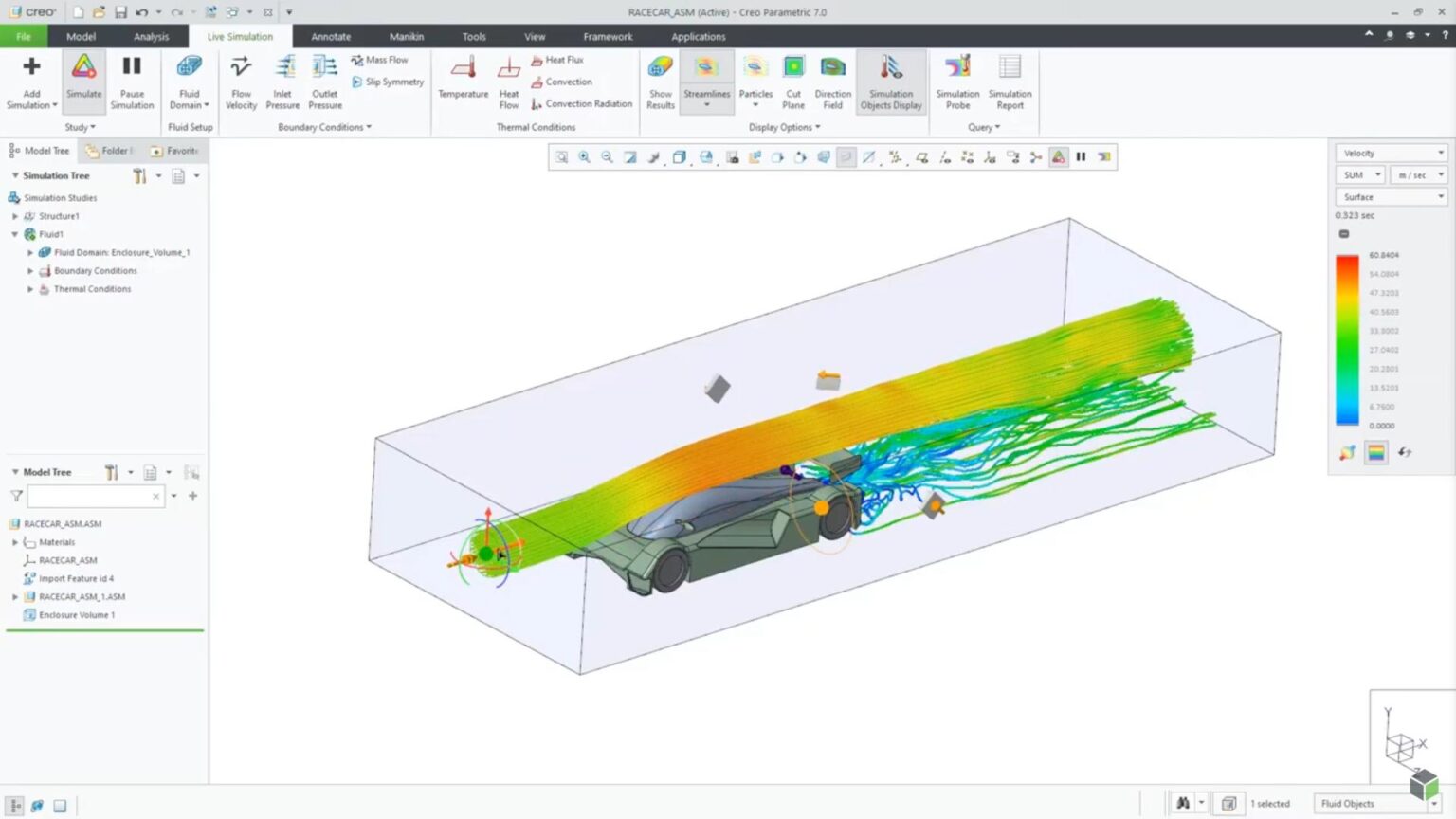This screenshot has width=1456, height=819.
Task: Pause the running simulation
Action: (x=132, y=81)
